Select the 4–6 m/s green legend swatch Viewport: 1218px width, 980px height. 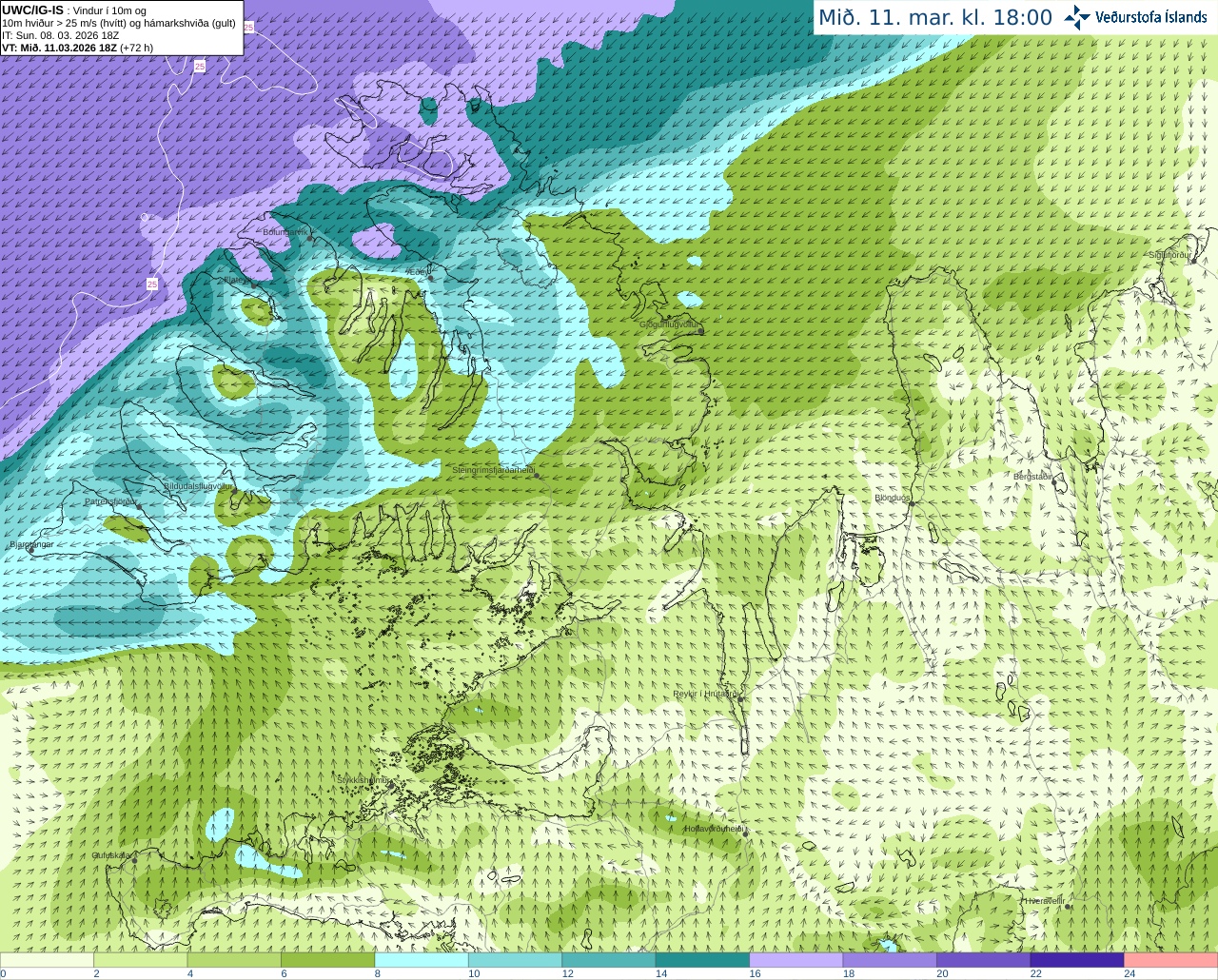click(x=234, y=960)
